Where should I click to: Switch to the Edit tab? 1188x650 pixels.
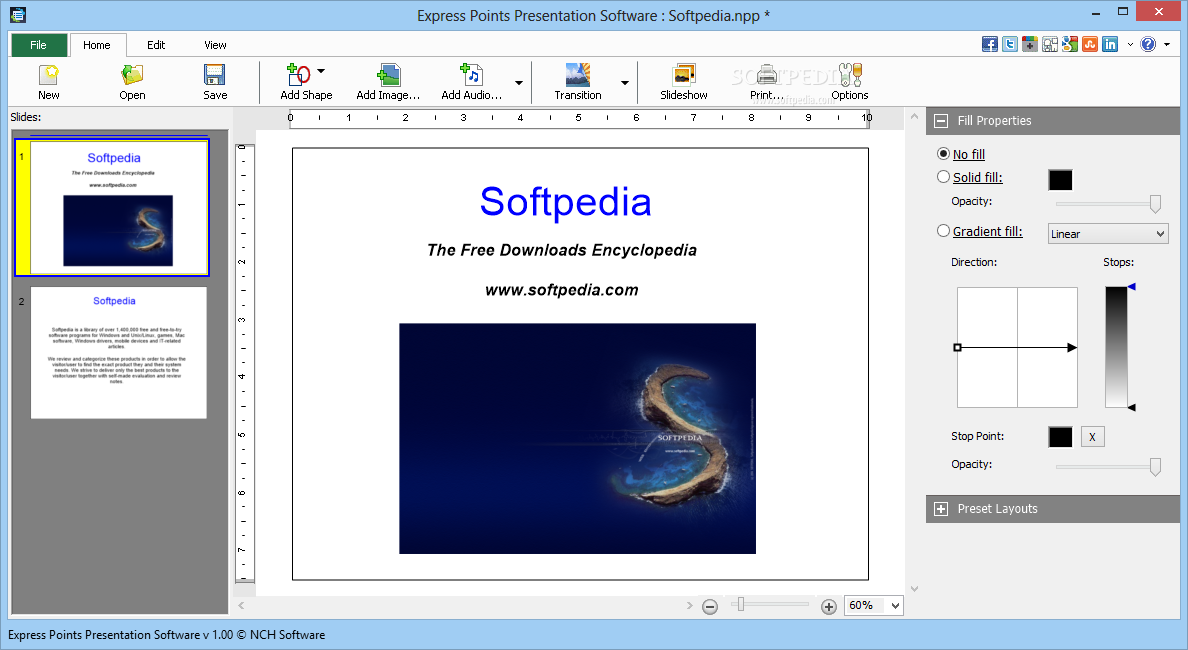pyautogui.click(x=156, y=45)
